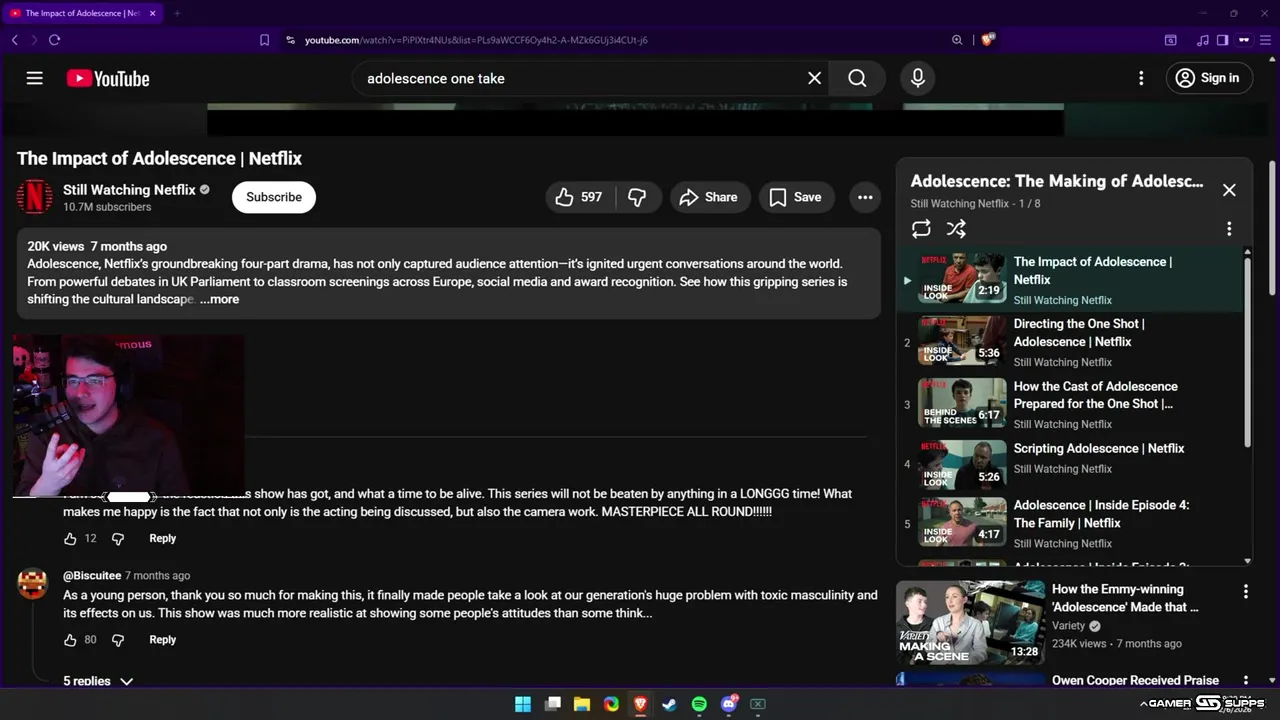
Task: Open browser media control music-note icon
Action: 1203,40
